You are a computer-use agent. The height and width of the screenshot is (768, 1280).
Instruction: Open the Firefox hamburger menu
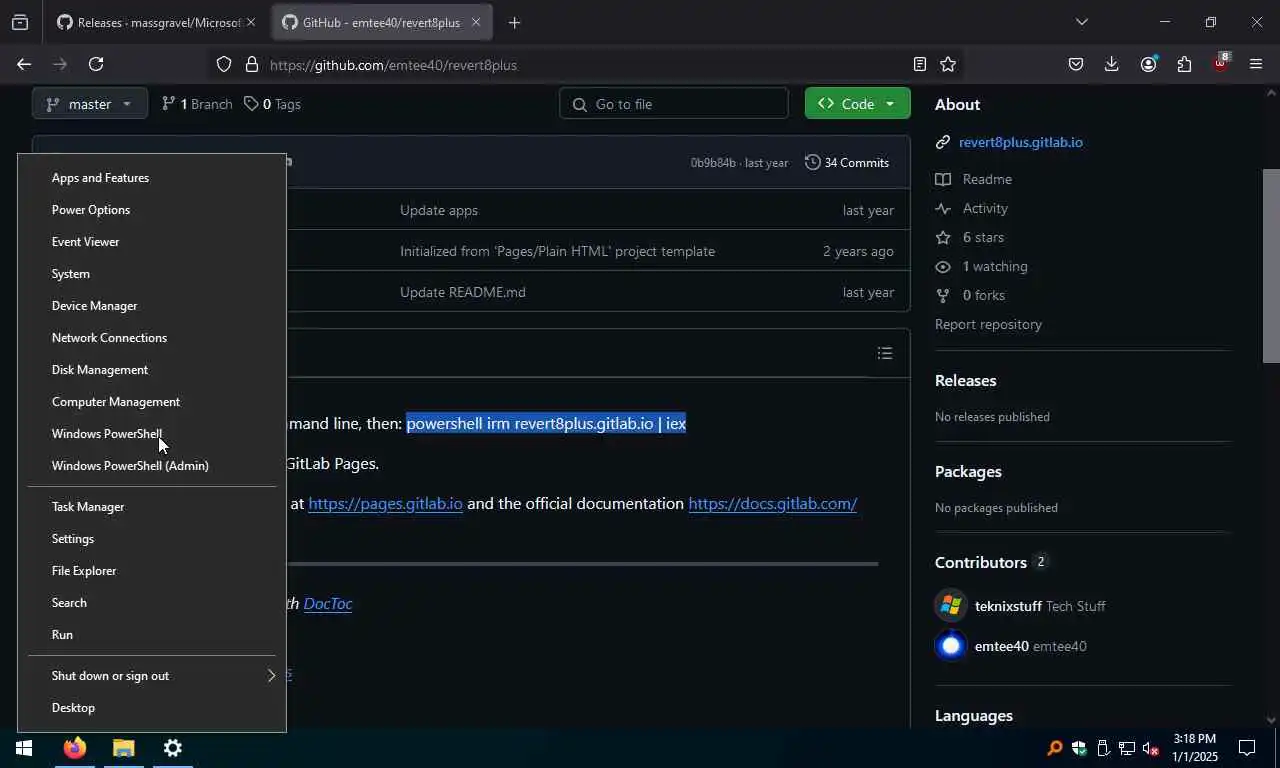point(1256,64)
